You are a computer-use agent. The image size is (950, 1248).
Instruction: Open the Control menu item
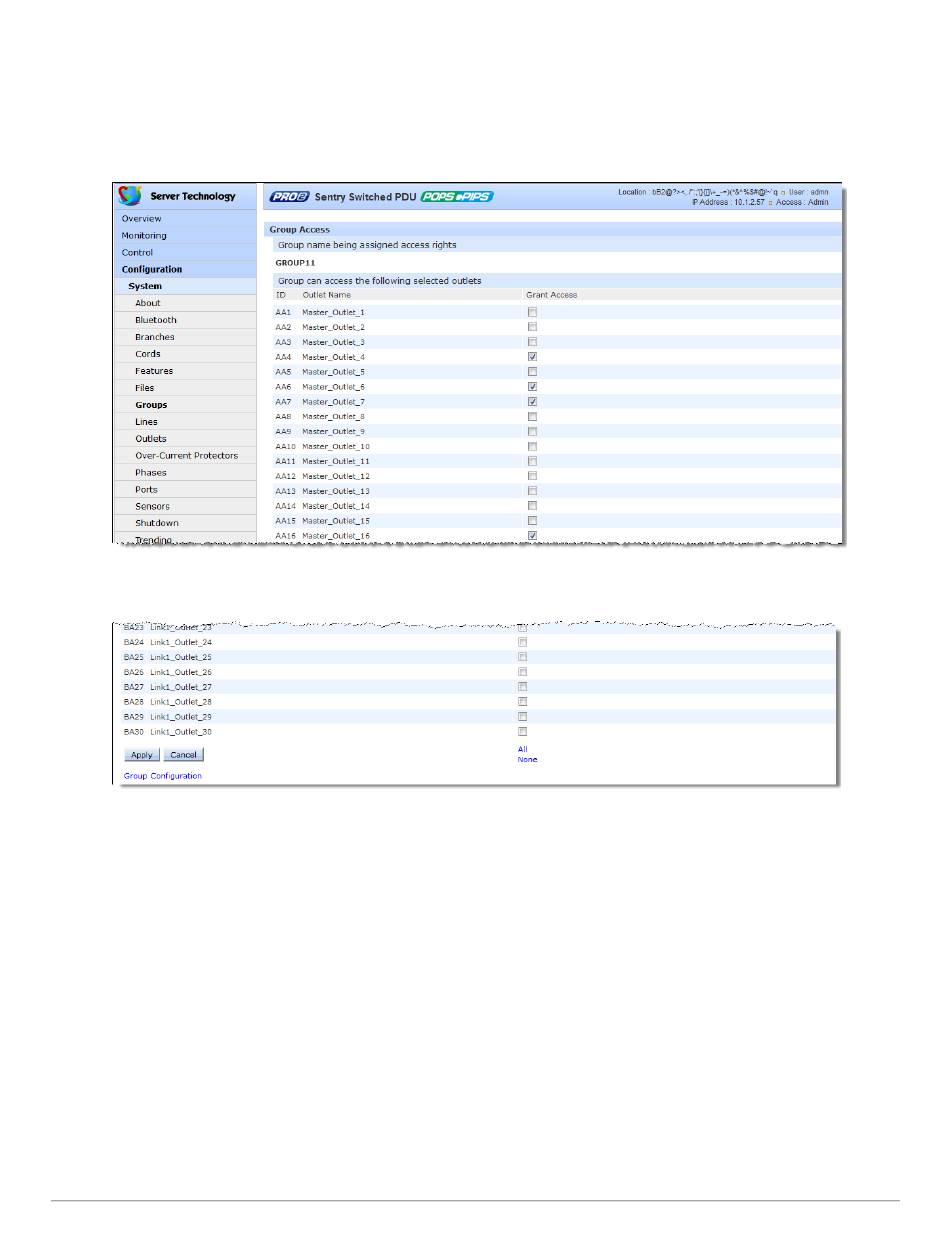coord(138,253)
